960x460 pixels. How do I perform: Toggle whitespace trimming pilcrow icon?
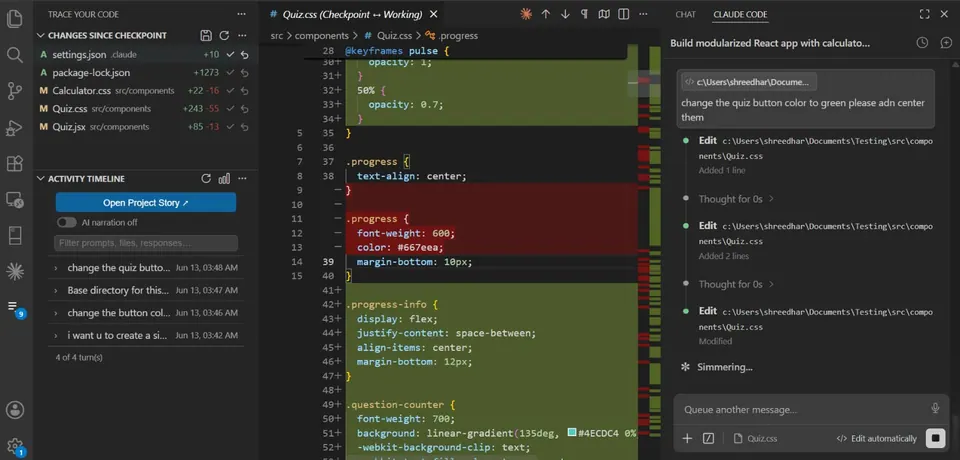585,14
